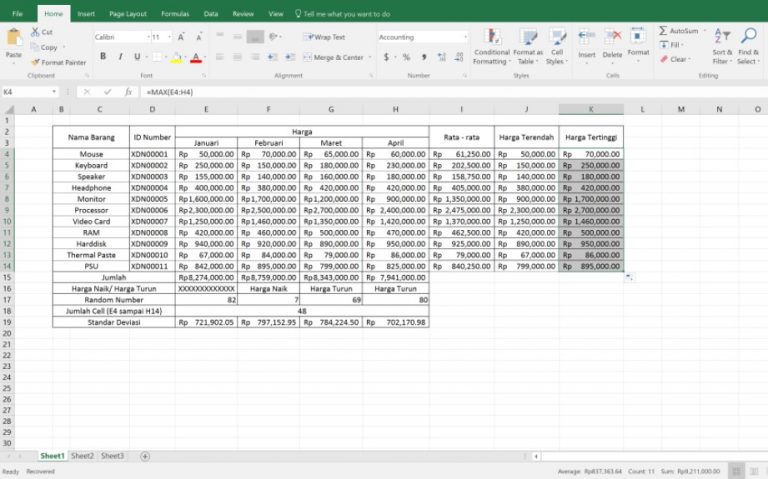Decrease font size with smaller A icon
Viewport: 768px width, 479px height.
pyautogui.click(x=199, y=37)
